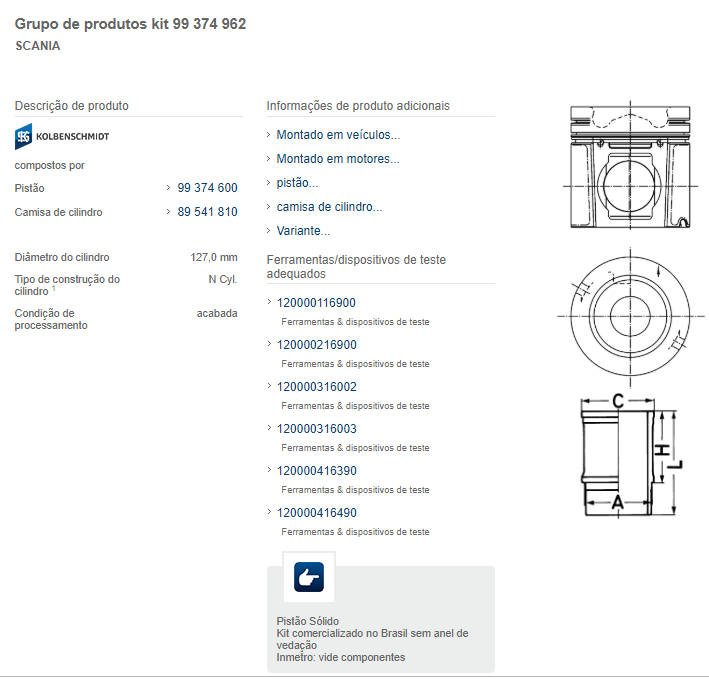Viewport: 709px width, 679px height.
Task: Click the pointing hand info icon
Action: (x=309, y=577)
